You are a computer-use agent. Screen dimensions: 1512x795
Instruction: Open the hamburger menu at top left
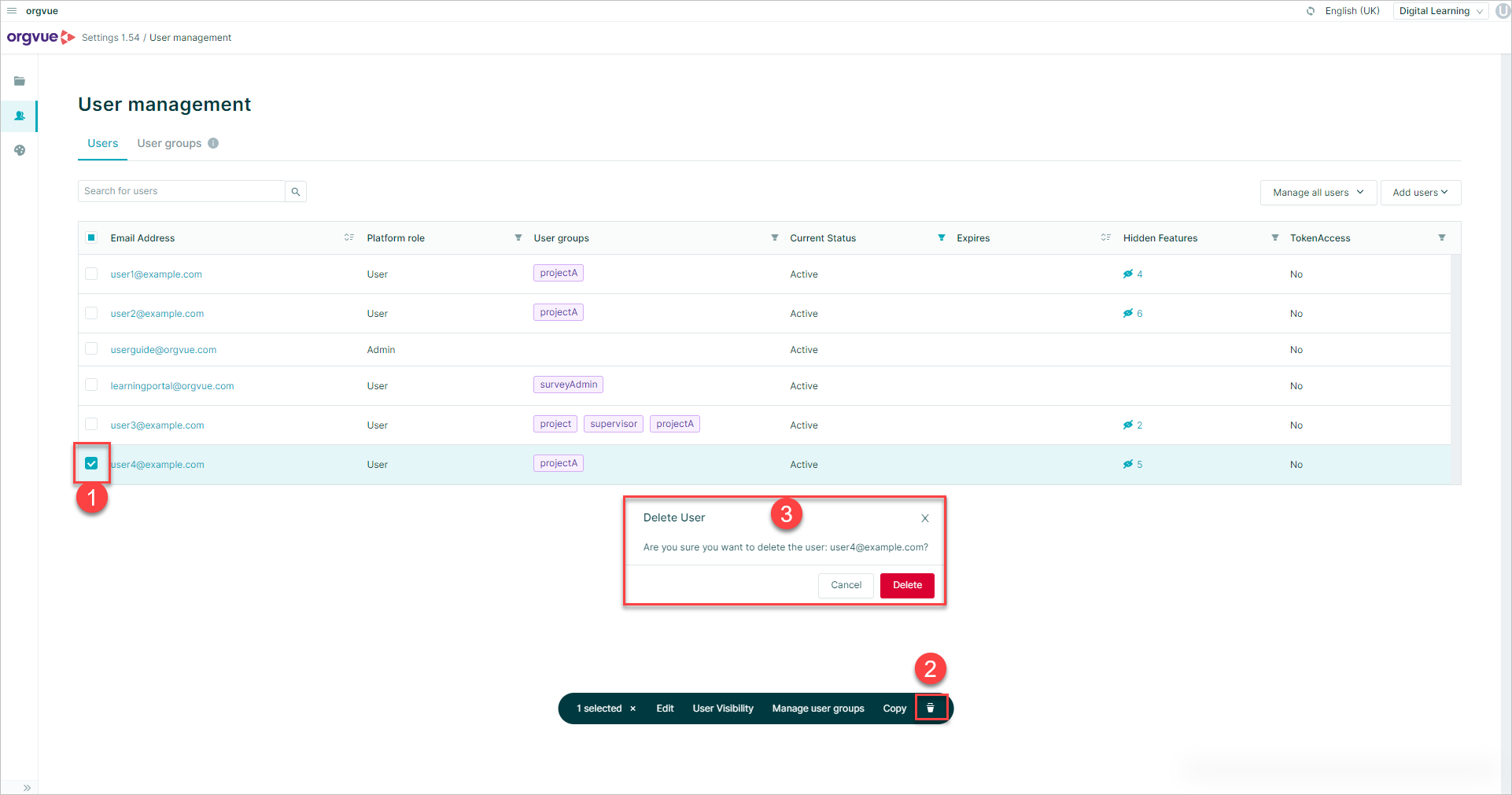(x=12, y=11)
